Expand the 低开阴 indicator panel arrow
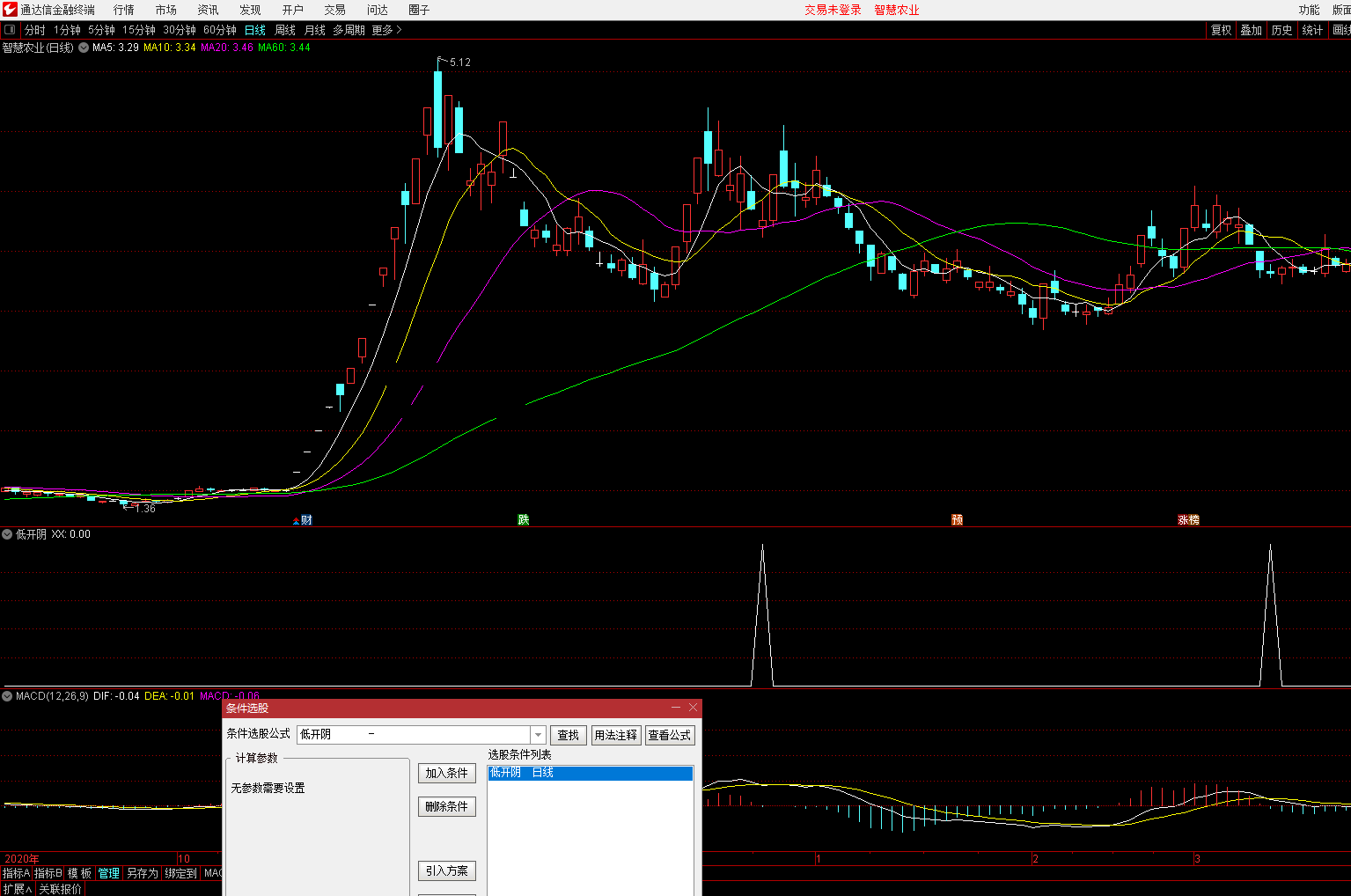The width and height of the screenshot is (1351, 896). [x=7, y=534]
